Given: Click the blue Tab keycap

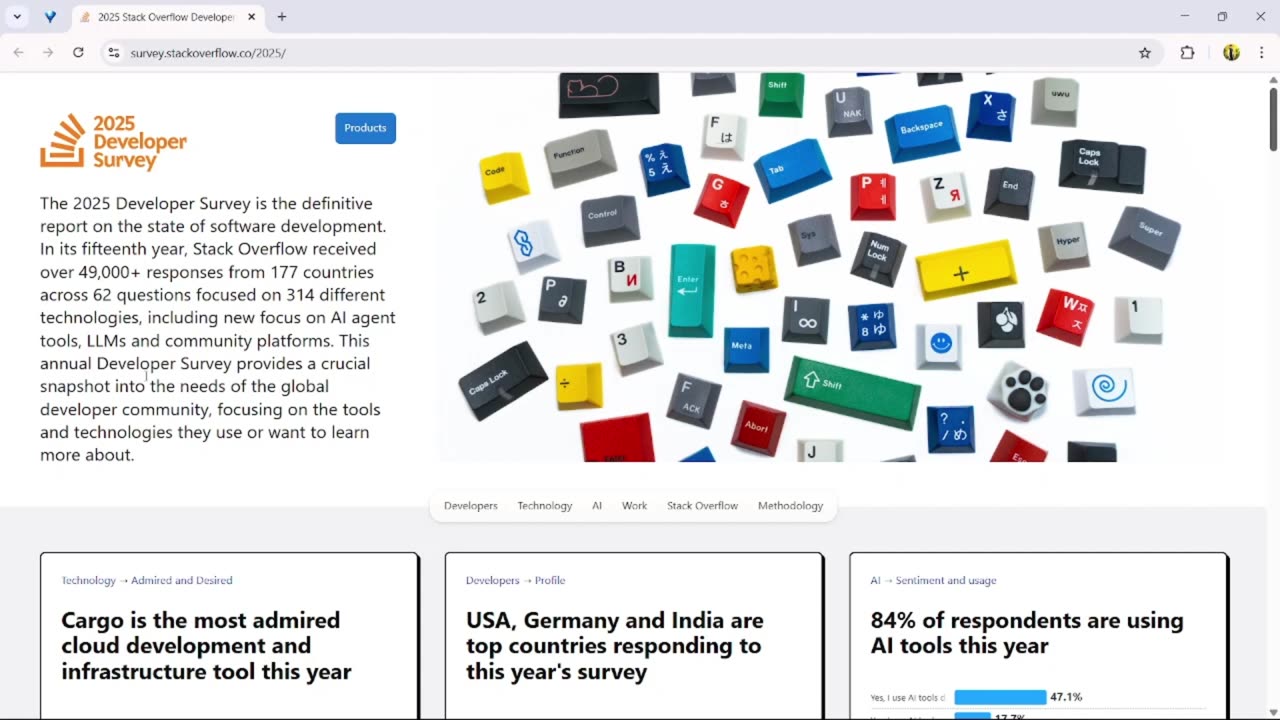Looking at the screenshot, I should pyautogui.click(x=792, y=170).
